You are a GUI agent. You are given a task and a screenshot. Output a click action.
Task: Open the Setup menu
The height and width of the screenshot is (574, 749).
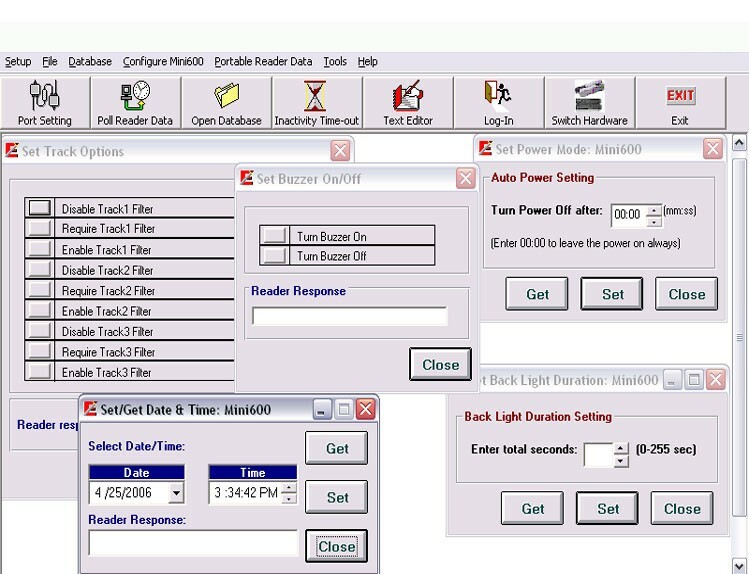pyautogui.click(x=18, y=62)
